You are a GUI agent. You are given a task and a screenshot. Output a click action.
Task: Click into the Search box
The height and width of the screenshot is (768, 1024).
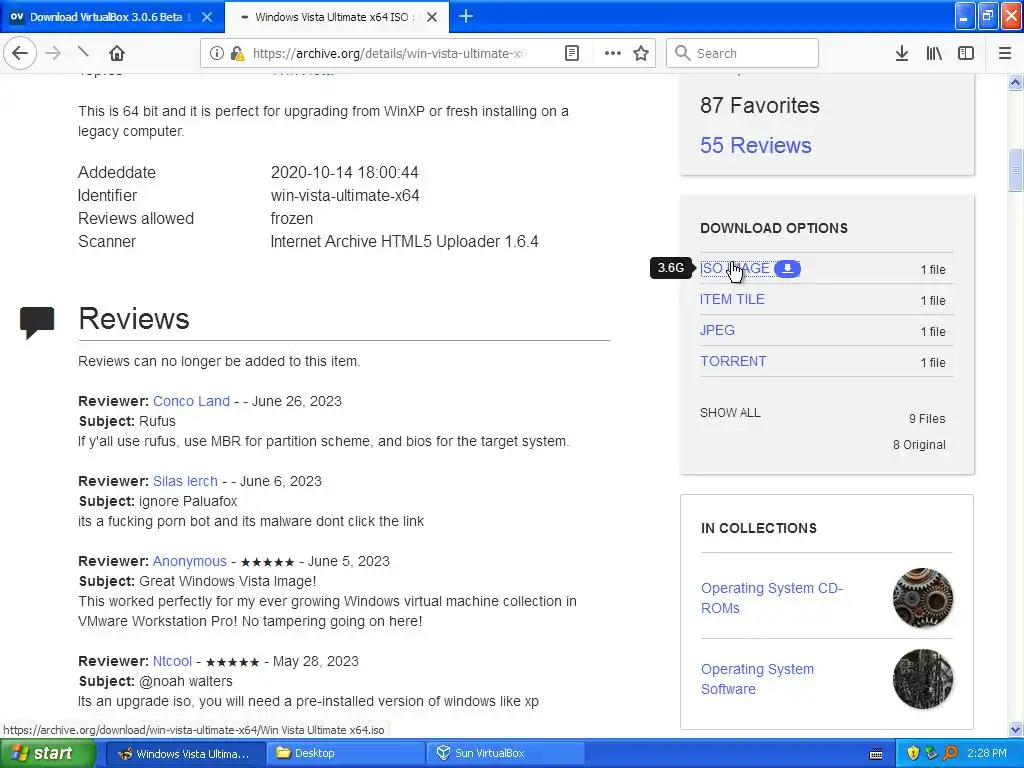click(742, 53)
